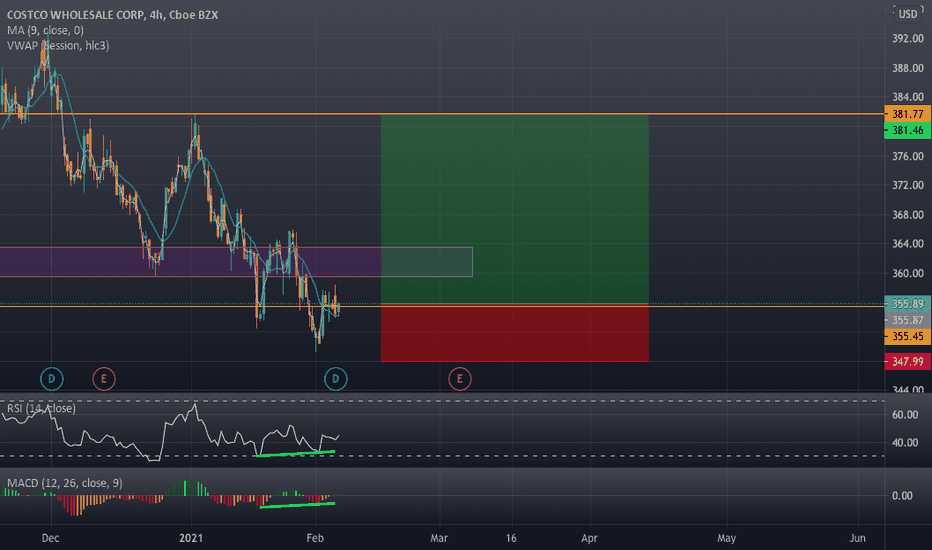Click the February dividend 'D' marker
Viewport: 932px width, 550px height.
(336, 379)
